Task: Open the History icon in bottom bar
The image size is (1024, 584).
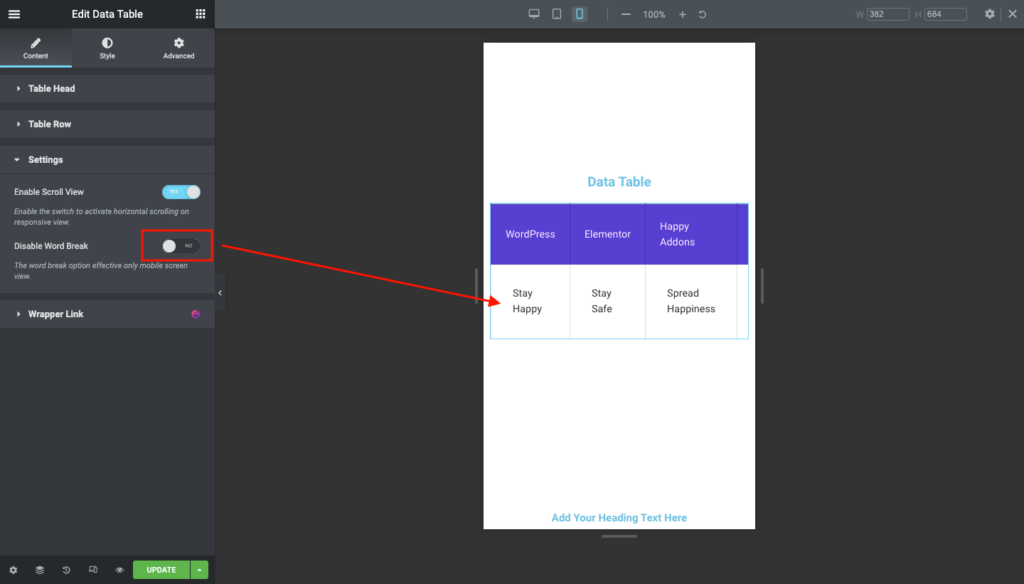Action: tap(66, 570)
